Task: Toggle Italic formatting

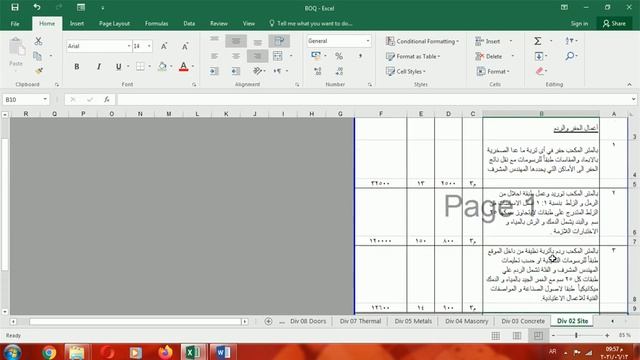Action: 98,66
